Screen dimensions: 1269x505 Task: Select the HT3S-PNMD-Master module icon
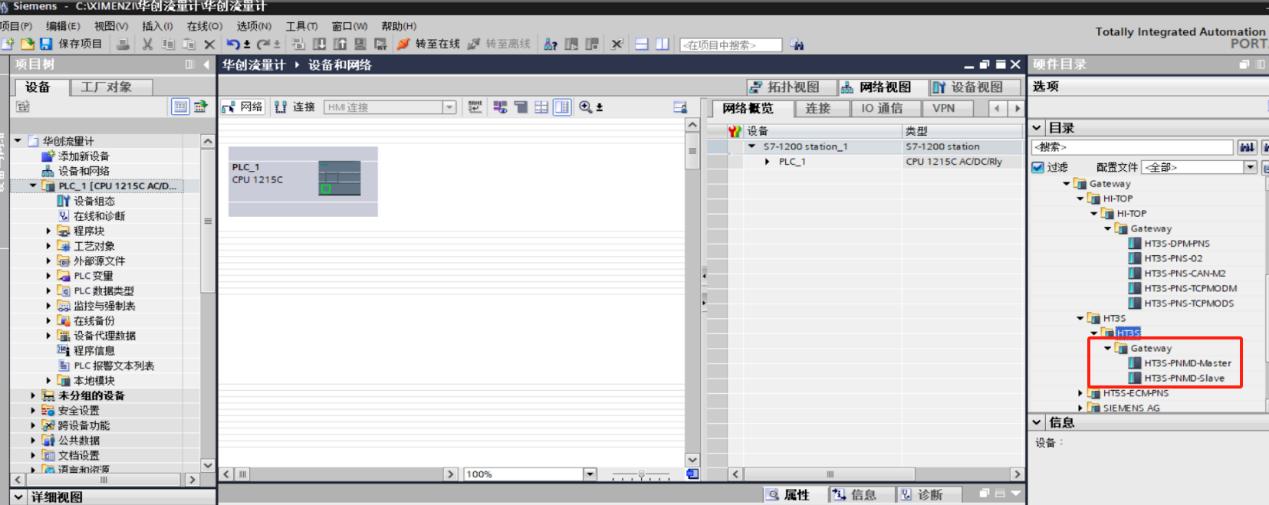coord(1134,362)
